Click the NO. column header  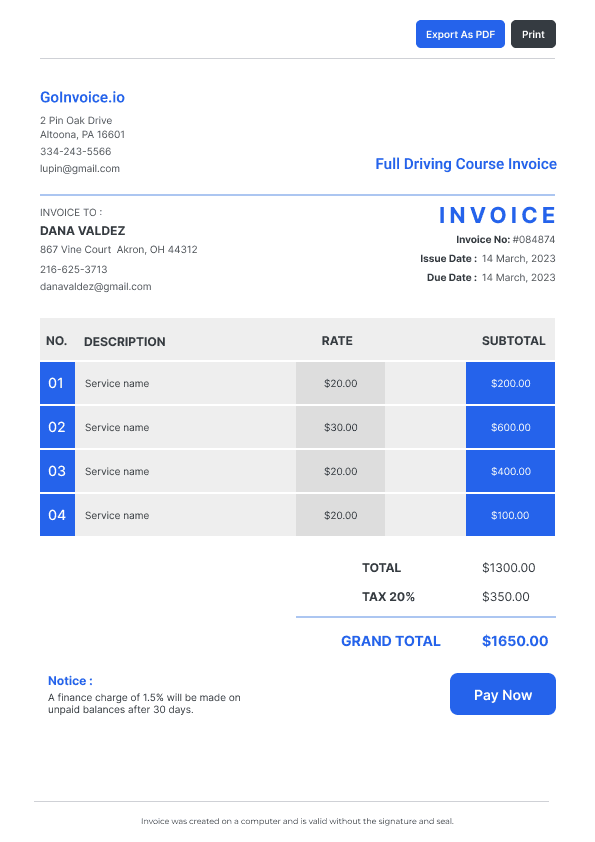pyautogui.click(x=56, y=341)
